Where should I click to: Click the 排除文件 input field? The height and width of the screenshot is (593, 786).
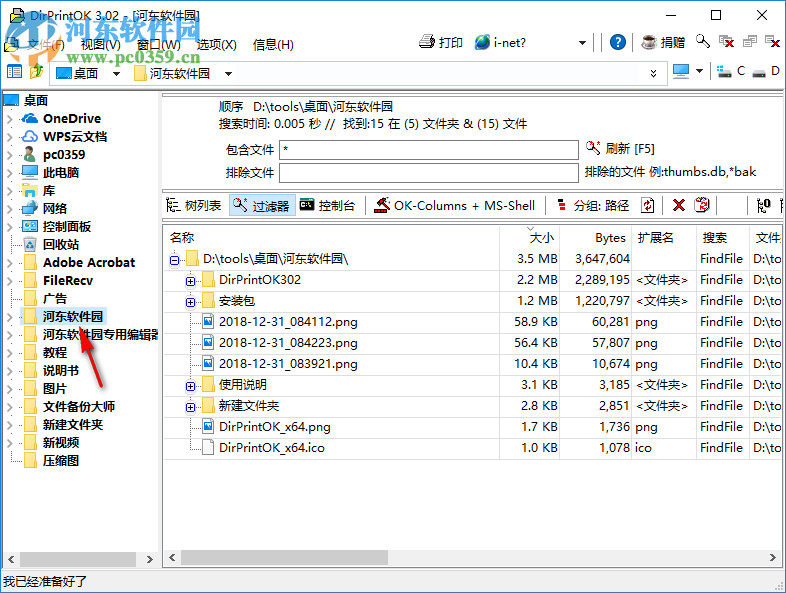pyautogui.click(x=429, y=173)
